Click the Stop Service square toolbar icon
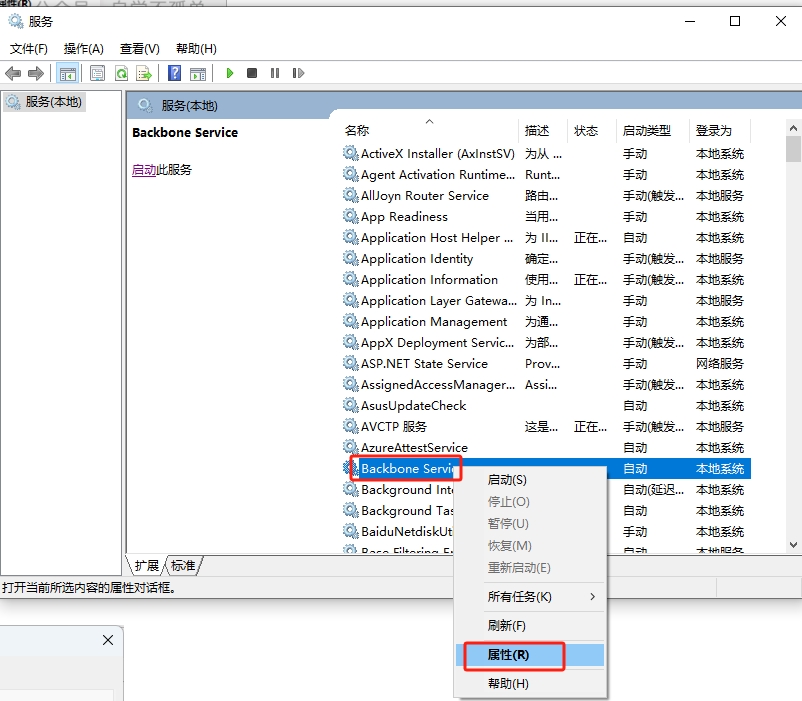 tap(252, 73)
